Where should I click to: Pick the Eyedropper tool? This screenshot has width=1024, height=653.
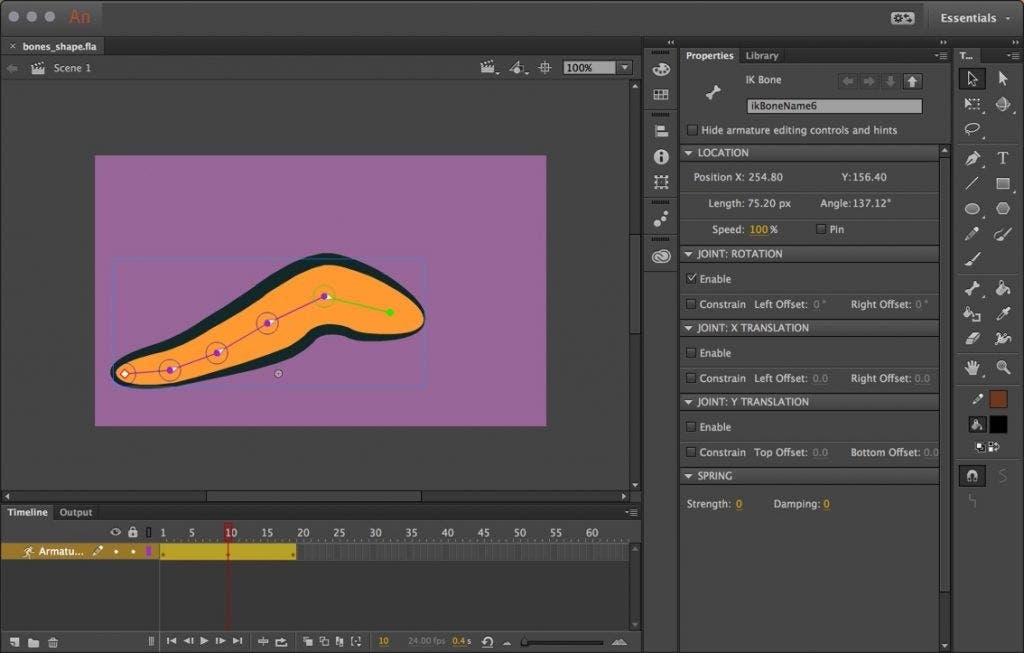point(1003,314)
